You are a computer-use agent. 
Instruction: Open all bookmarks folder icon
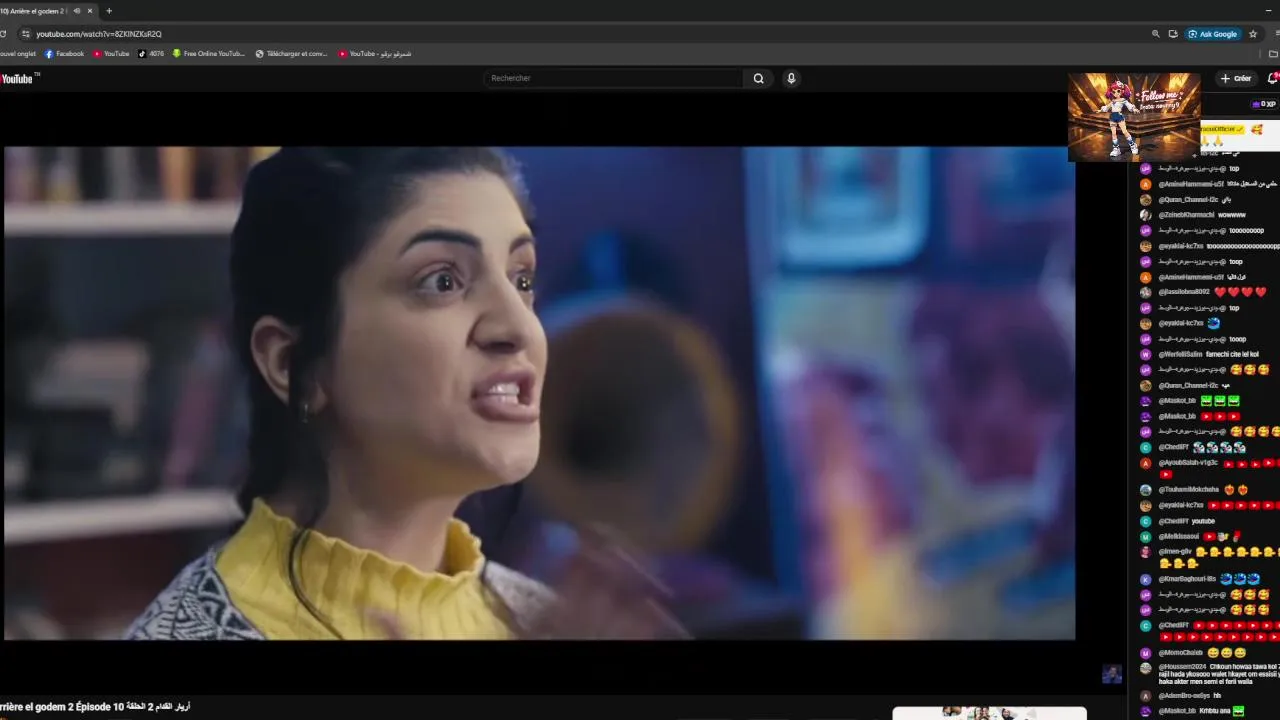tap(1273, 54)
